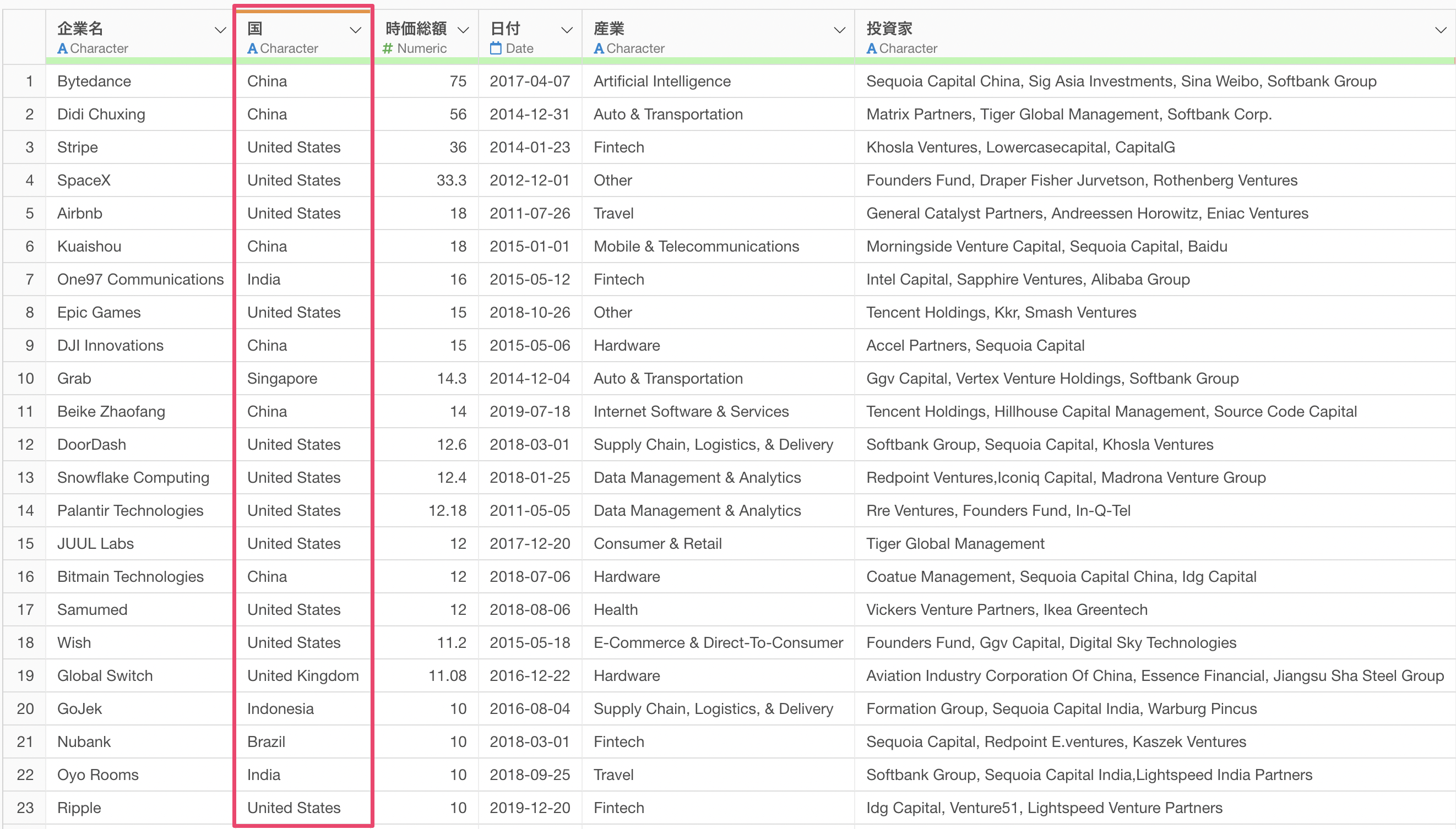
Task: Click the date 2017-04-07
Action: click(530, 81)
